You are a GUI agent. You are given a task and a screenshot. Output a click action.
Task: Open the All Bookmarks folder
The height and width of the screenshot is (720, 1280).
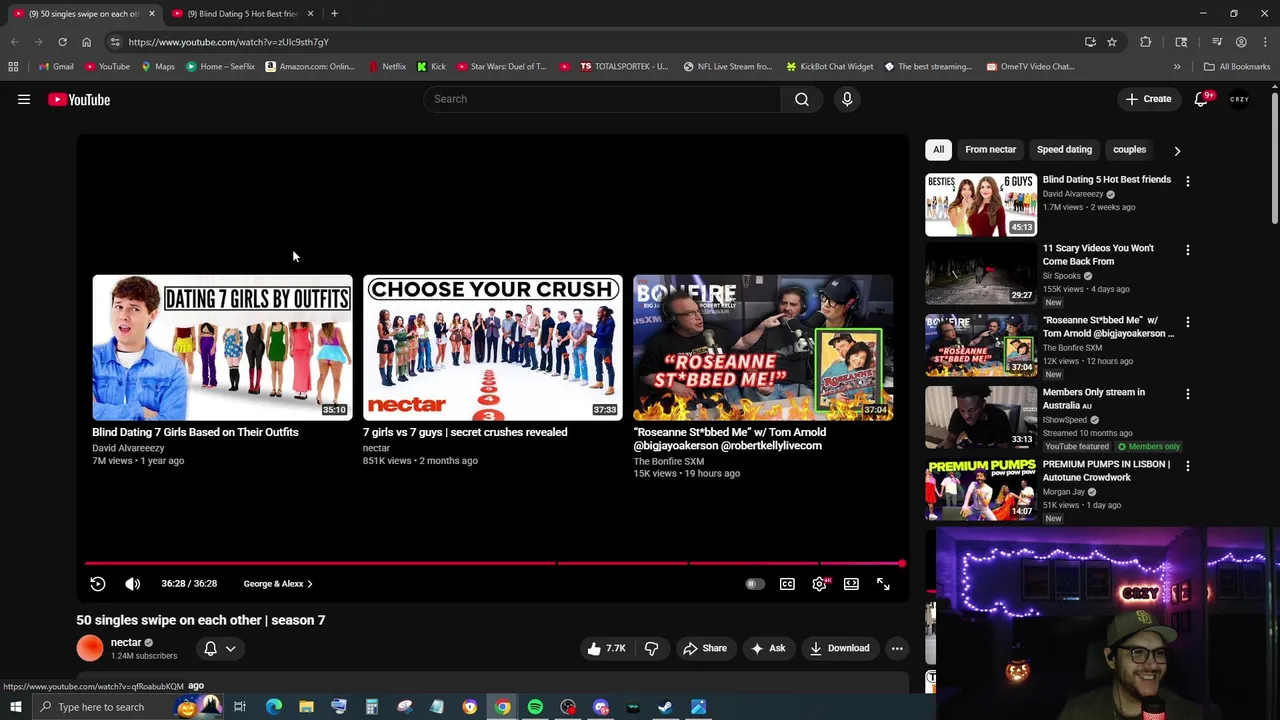(1236, 67)
